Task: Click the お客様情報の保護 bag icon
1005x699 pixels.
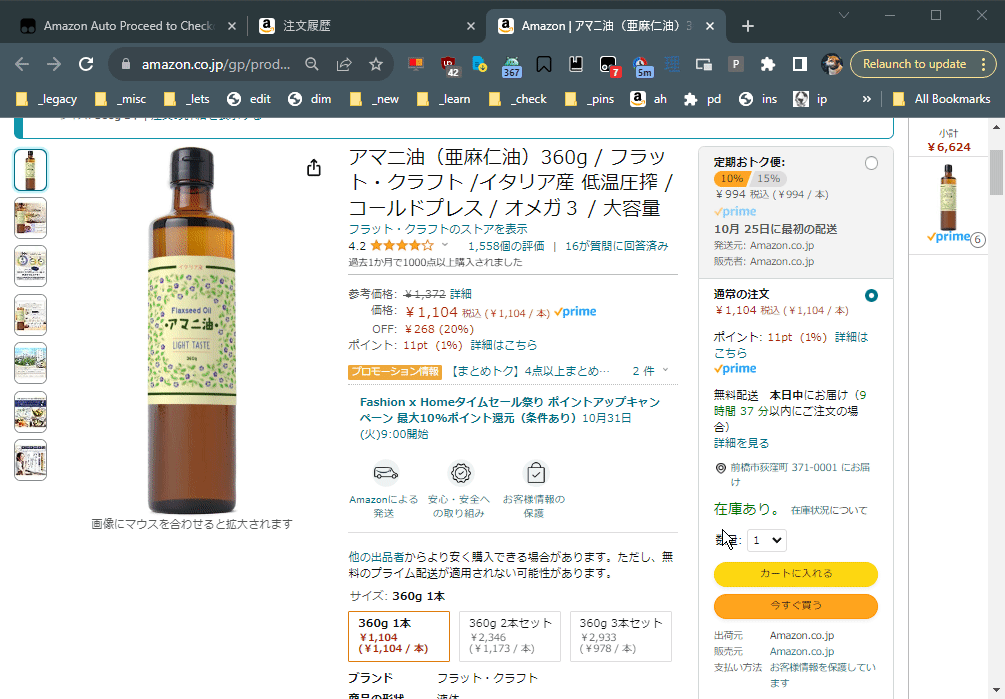Action: pyautogui.click(x=536, y=473)
